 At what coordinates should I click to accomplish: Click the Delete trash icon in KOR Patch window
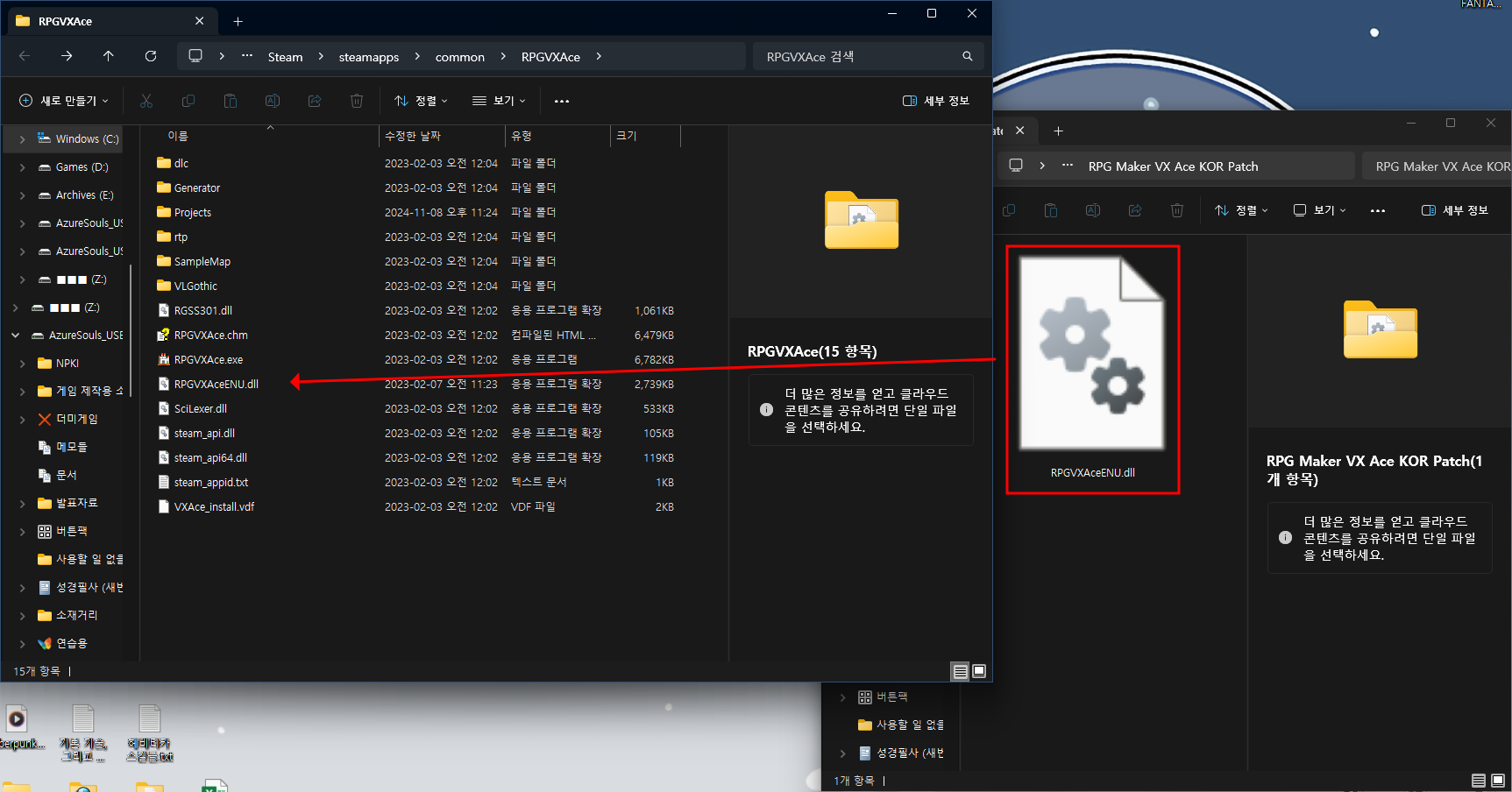coord(1177,210)
